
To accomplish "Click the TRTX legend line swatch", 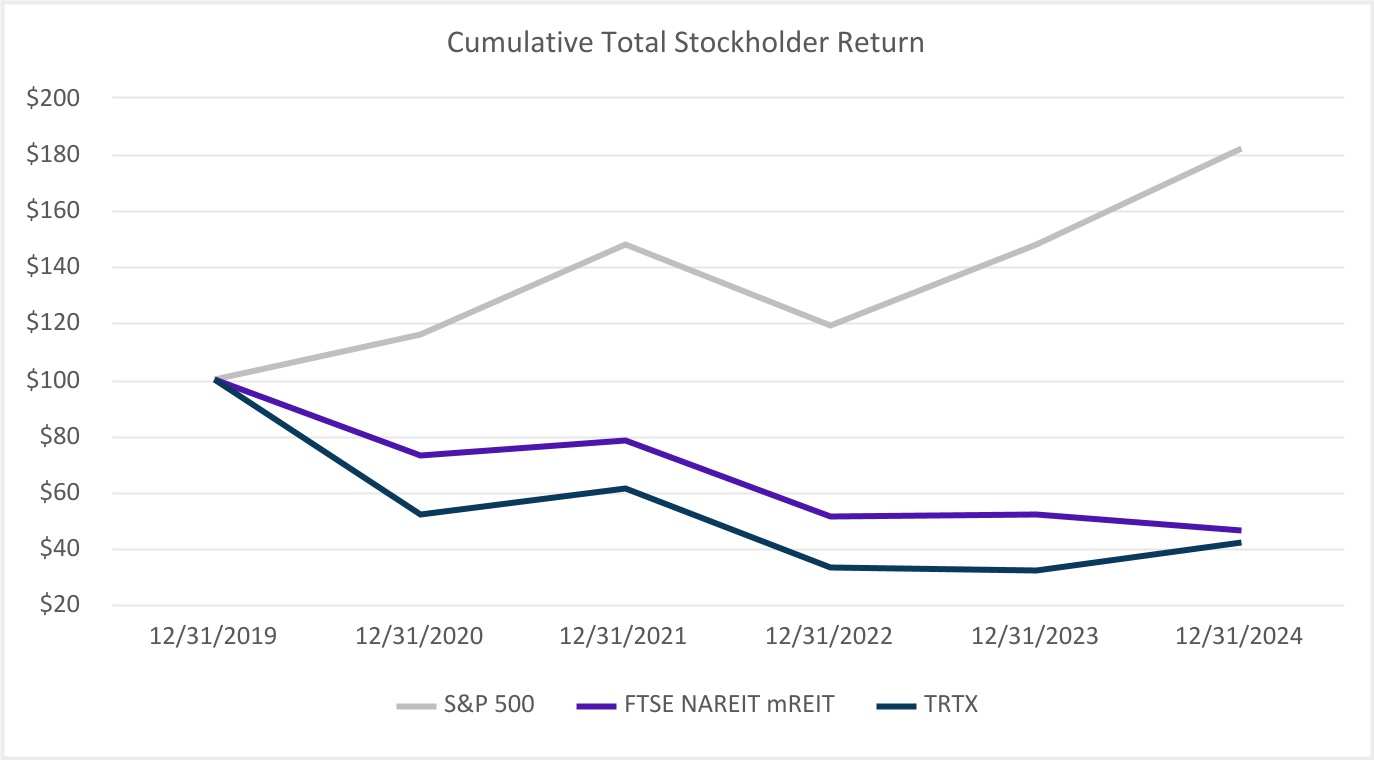I will (895, 705).
